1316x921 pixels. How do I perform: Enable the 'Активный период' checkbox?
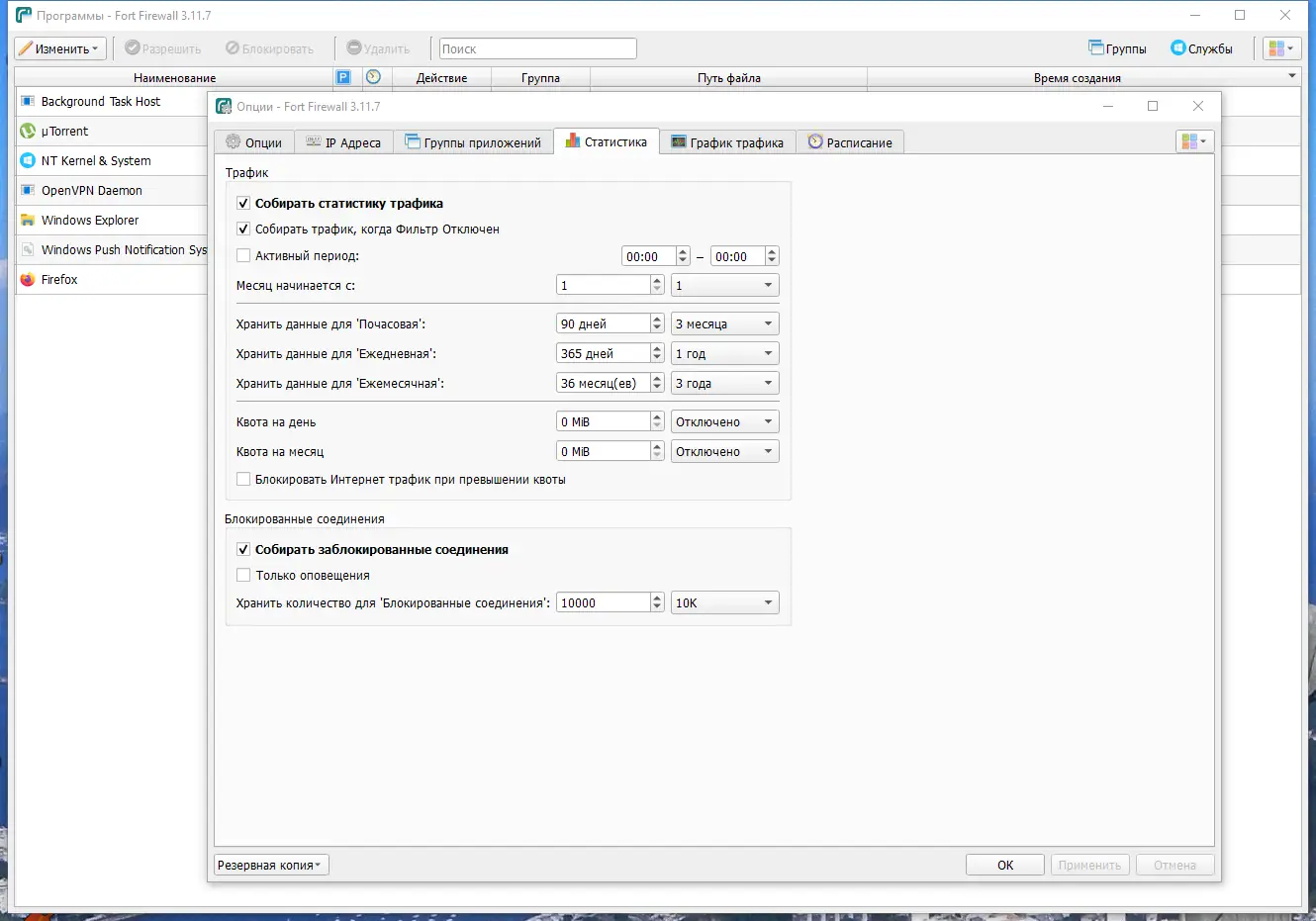[x=243, y=255]
